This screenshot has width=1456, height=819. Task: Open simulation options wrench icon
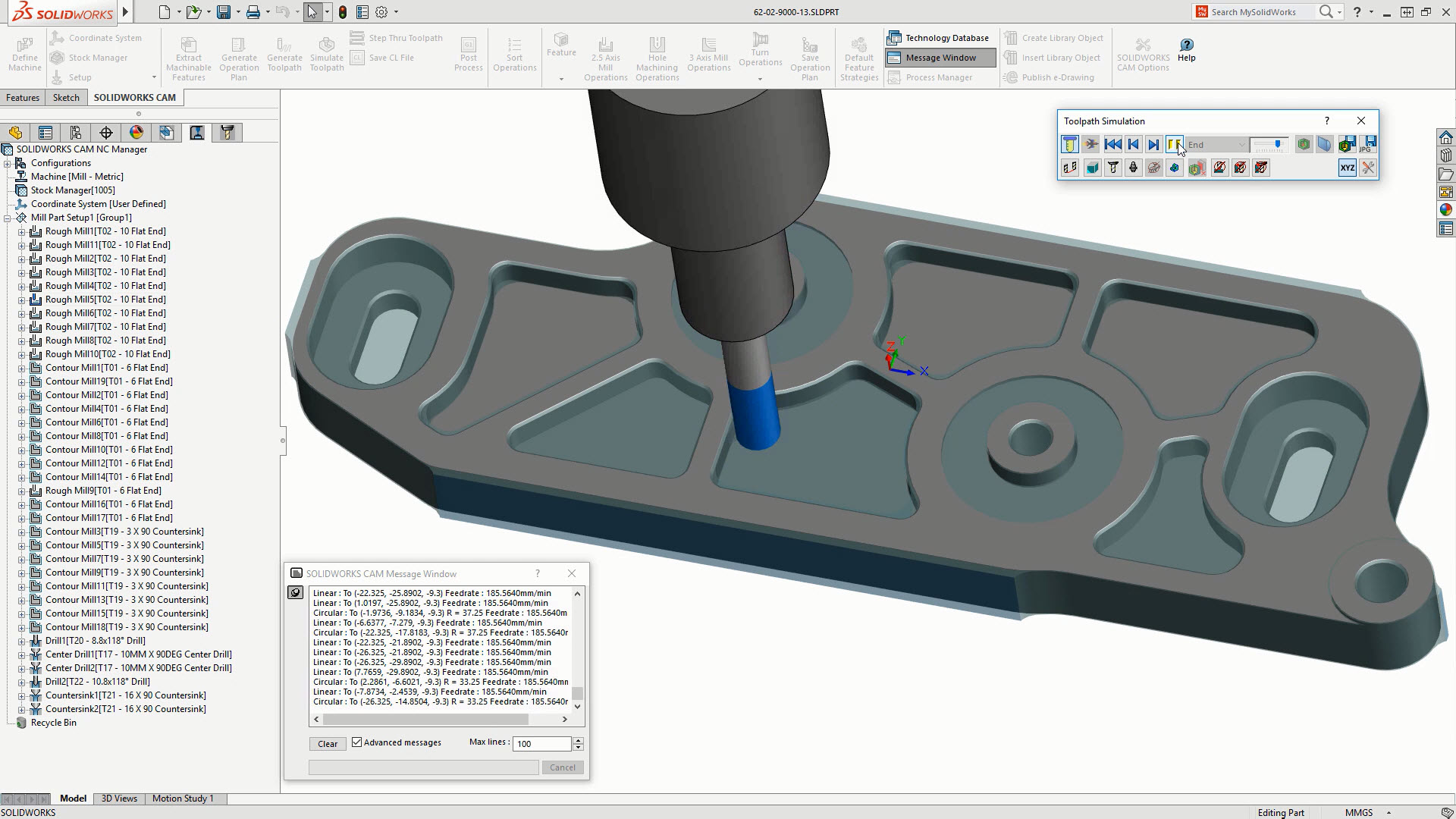(1368, 168)
